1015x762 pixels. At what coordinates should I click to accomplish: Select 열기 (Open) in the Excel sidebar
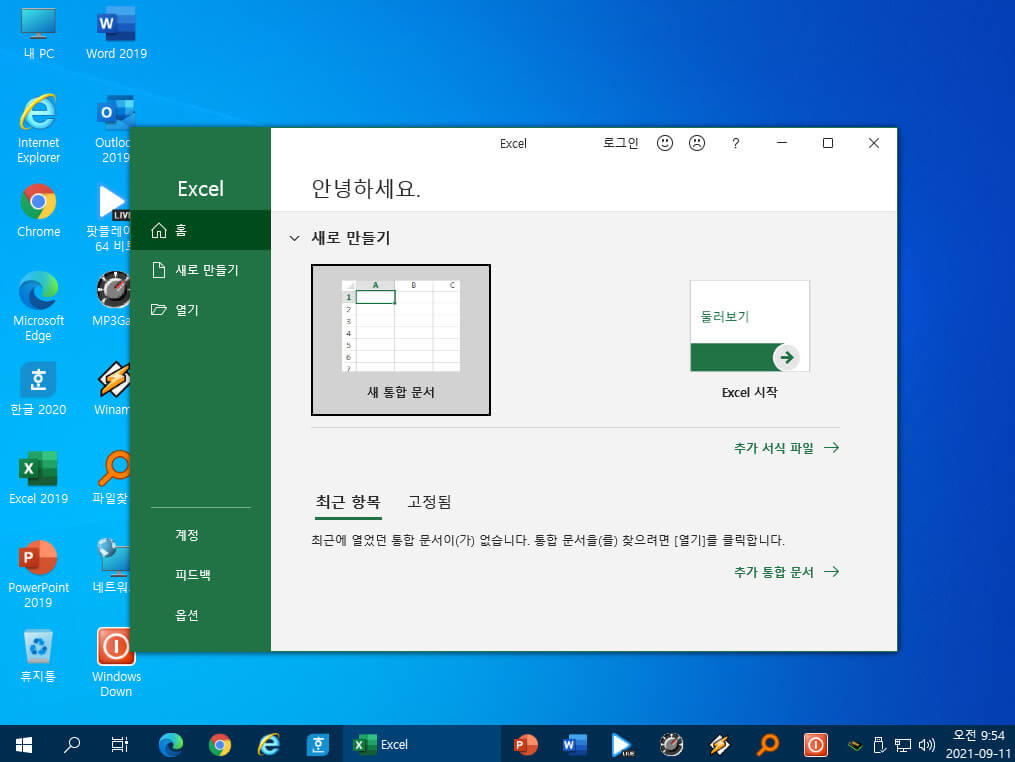(x=201, y=310)
